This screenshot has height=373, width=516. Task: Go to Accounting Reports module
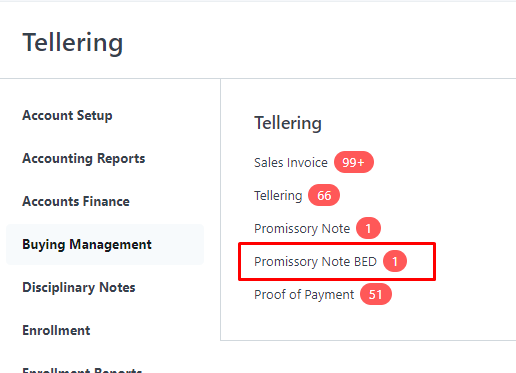84,158
